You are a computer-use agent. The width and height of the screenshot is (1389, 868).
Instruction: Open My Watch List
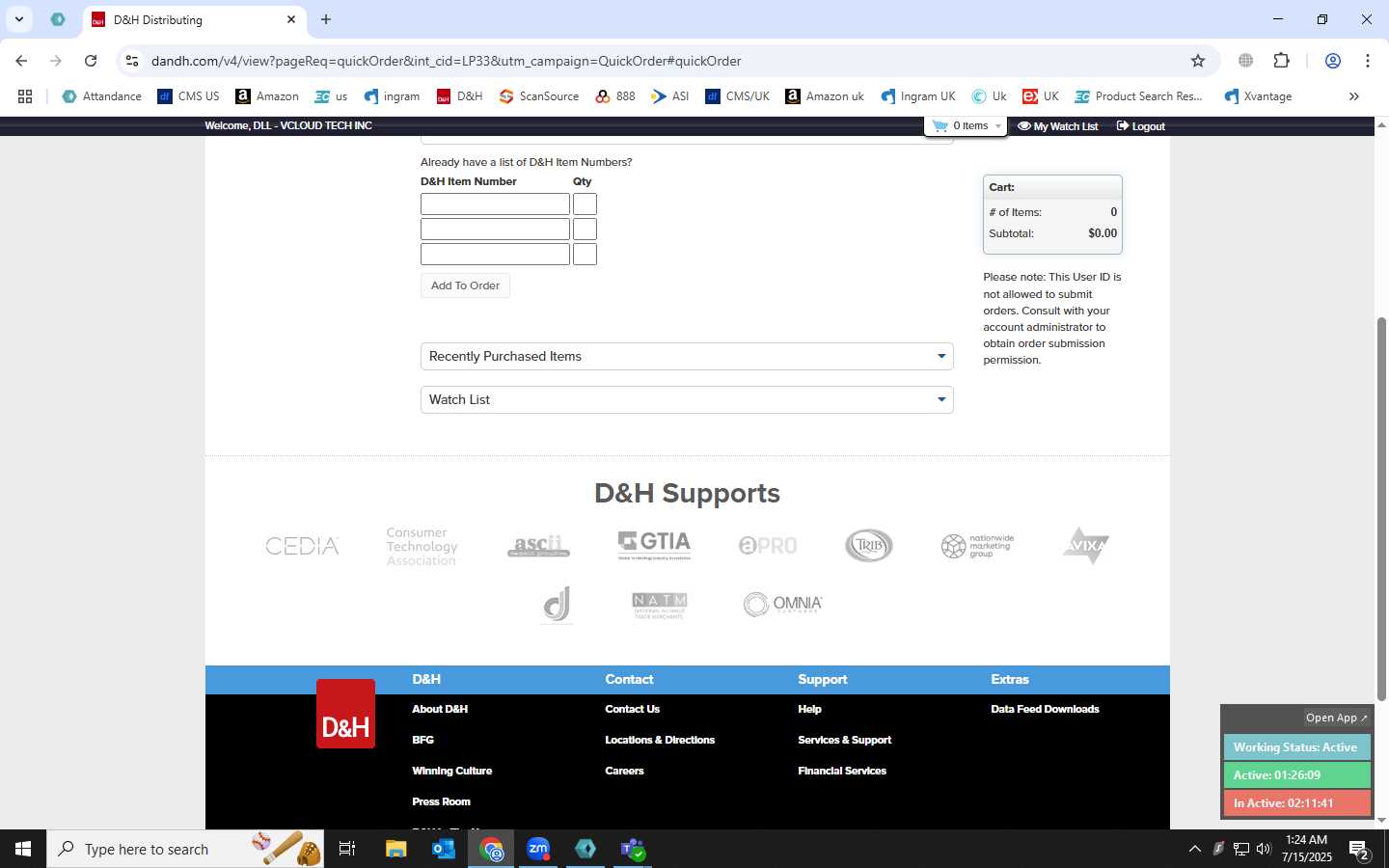tap(1058, 126)
